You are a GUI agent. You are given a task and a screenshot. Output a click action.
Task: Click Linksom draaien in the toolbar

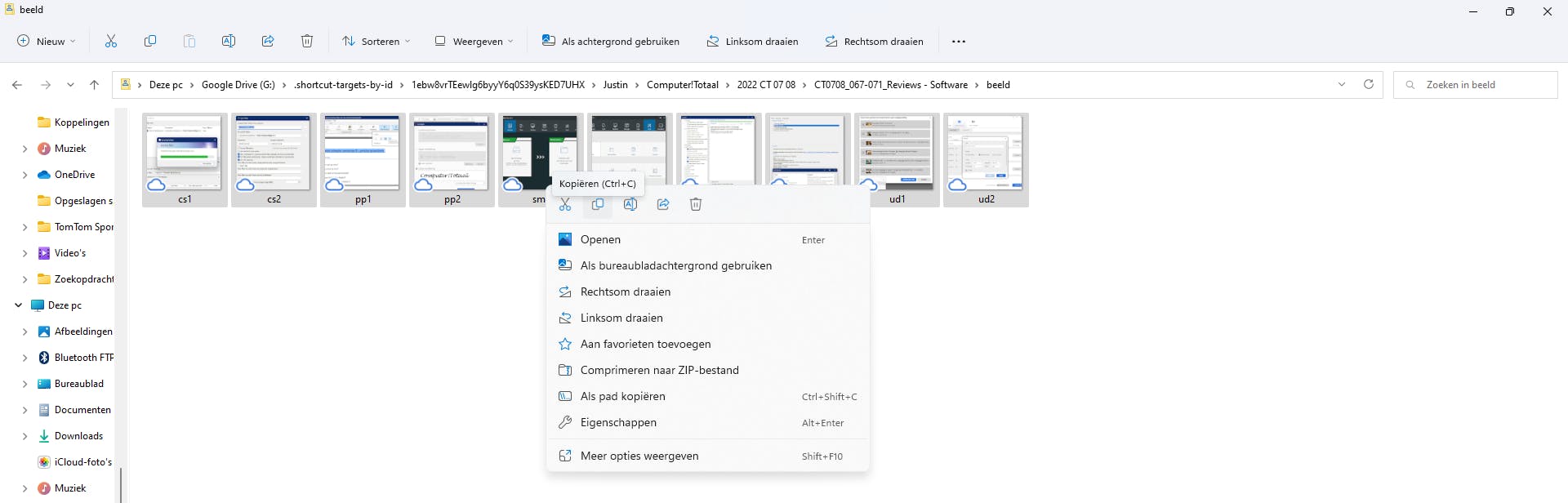pyautogui.click(x=752, y=41)
